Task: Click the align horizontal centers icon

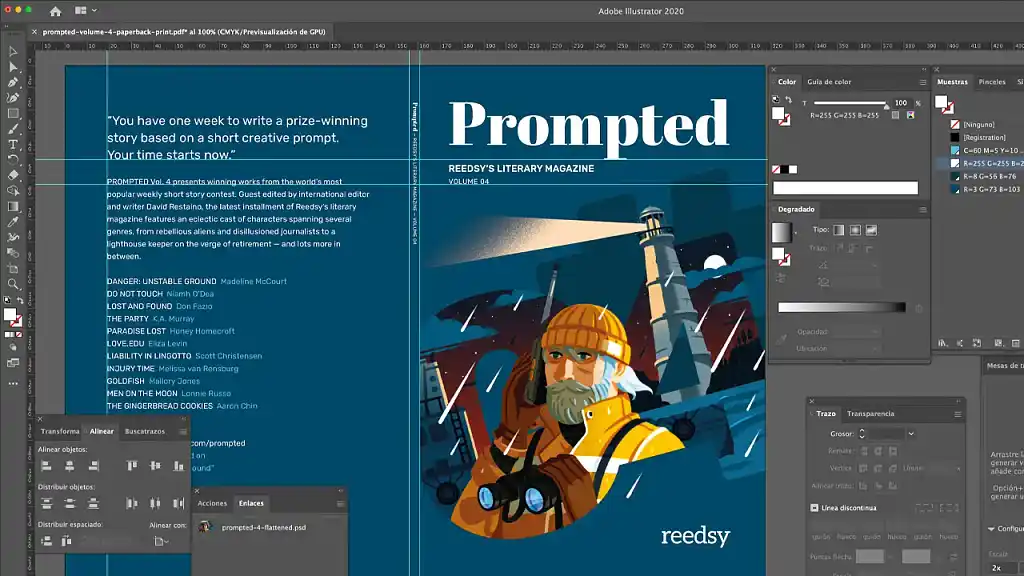Action: pos(70,466)
